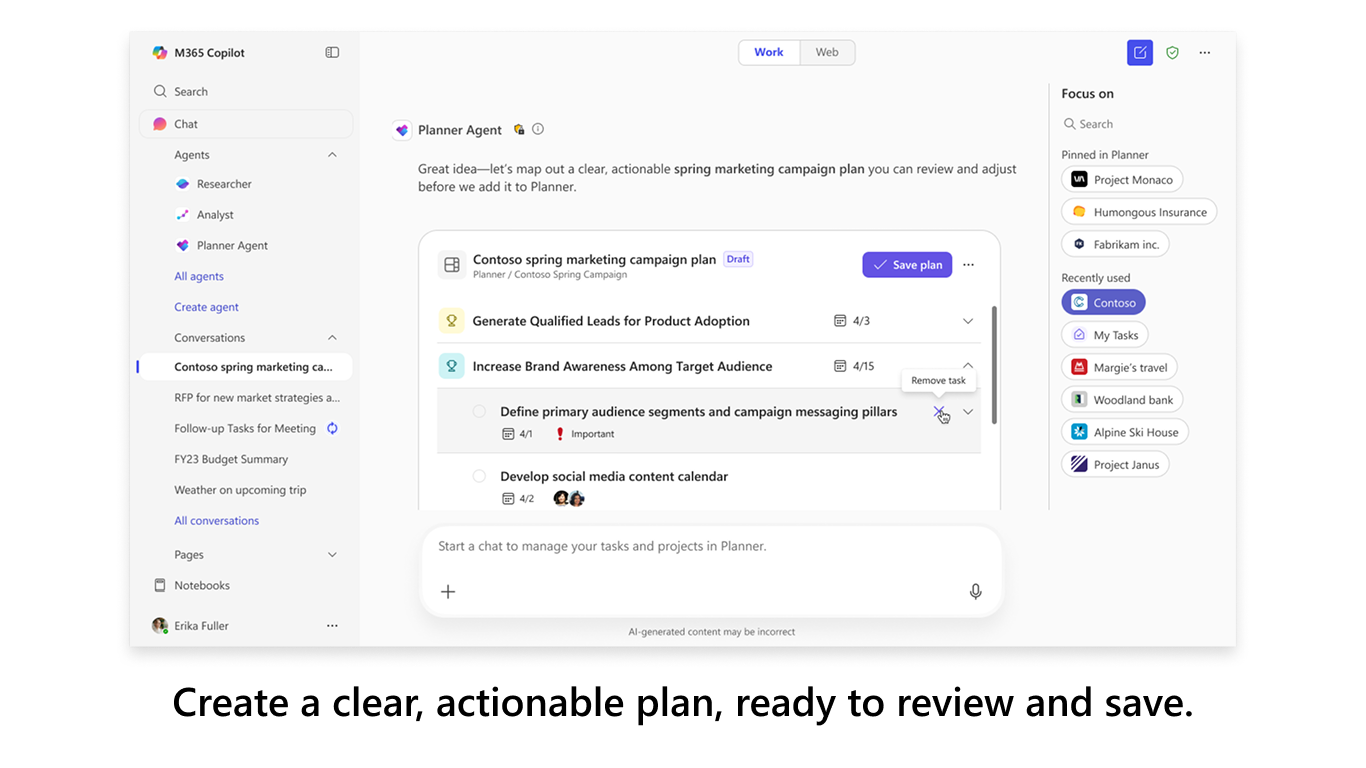Collapse the Increase Brand Awareness goal
Image resolution: width=1366 pixels, height=768 pixels.
click(x=968, y=366)
